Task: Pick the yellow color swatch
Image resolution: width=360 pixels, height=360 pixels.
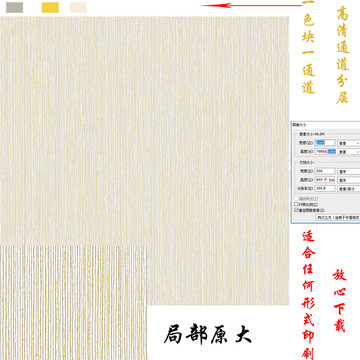Action: pos(50,7)
